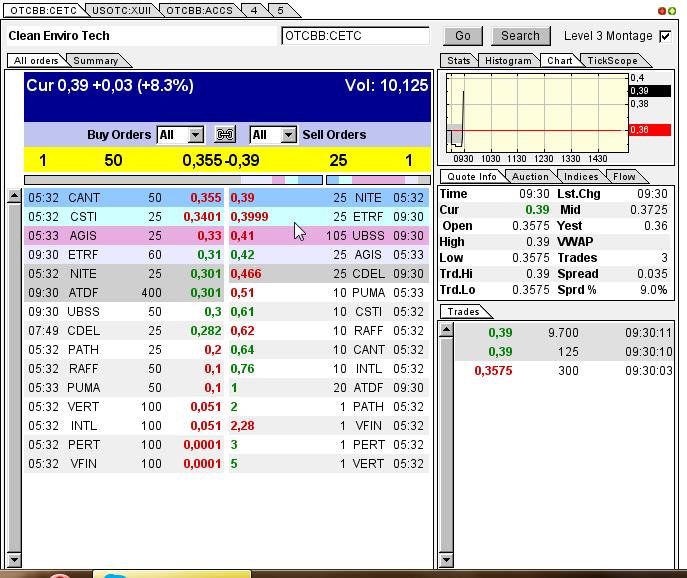Select the 125 trade at 09:30:10
The image size is (687, 578).
pos(564,352)
